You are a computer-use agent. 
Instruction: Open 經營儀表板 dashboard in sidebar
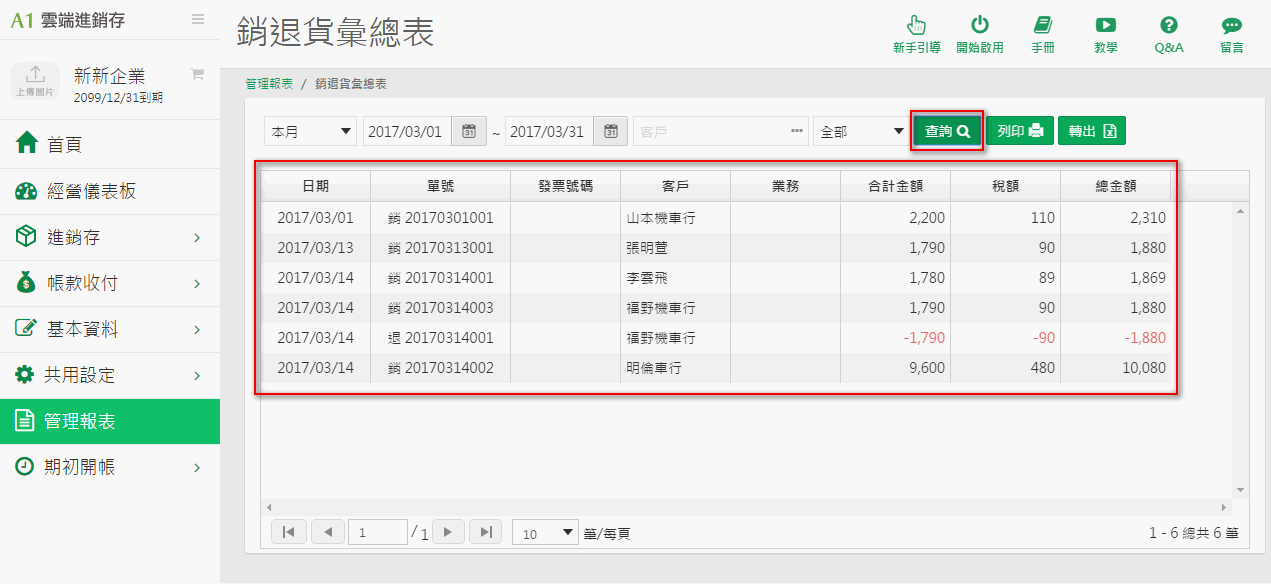pos(110,191)
